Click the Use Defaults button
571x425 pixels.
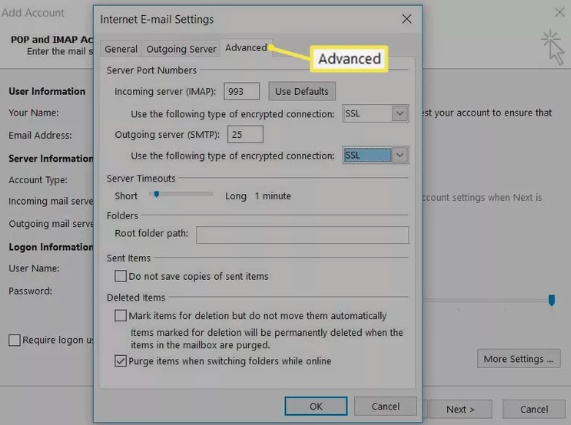[x=302, y=91]
